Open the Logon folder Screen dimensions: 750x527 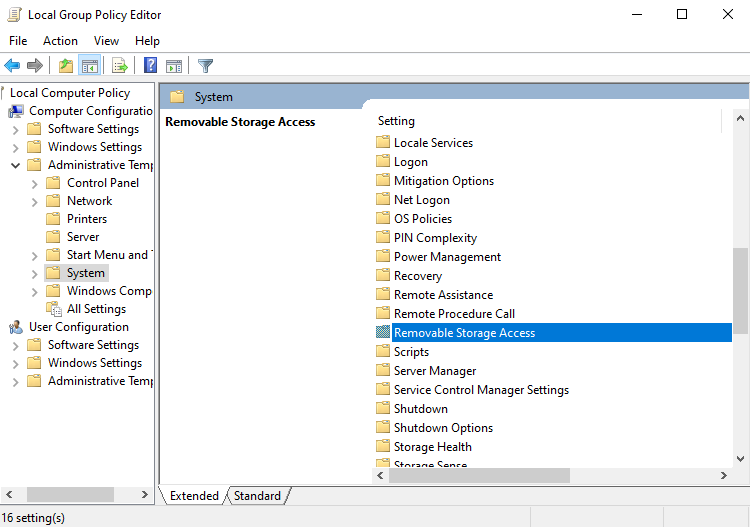coord(411,162)
